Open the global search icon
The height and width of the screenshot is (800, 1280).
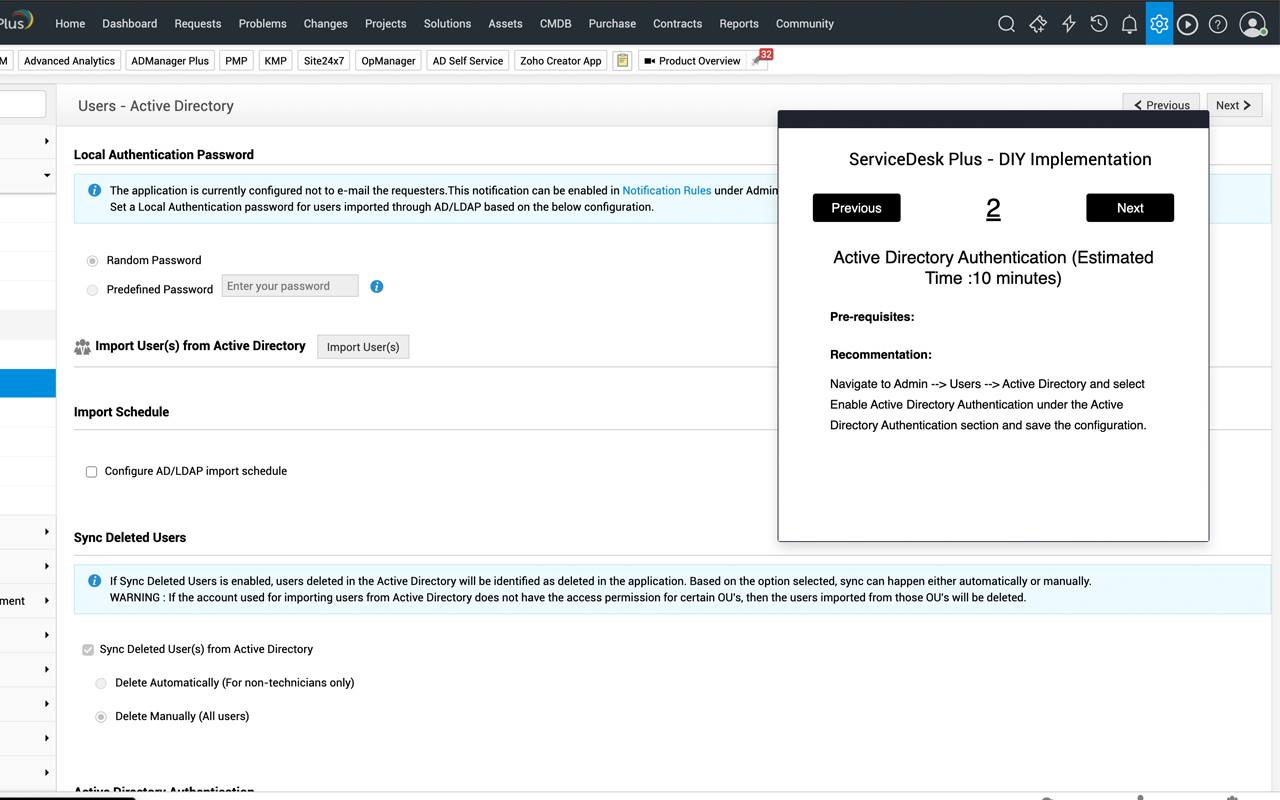1007,24
